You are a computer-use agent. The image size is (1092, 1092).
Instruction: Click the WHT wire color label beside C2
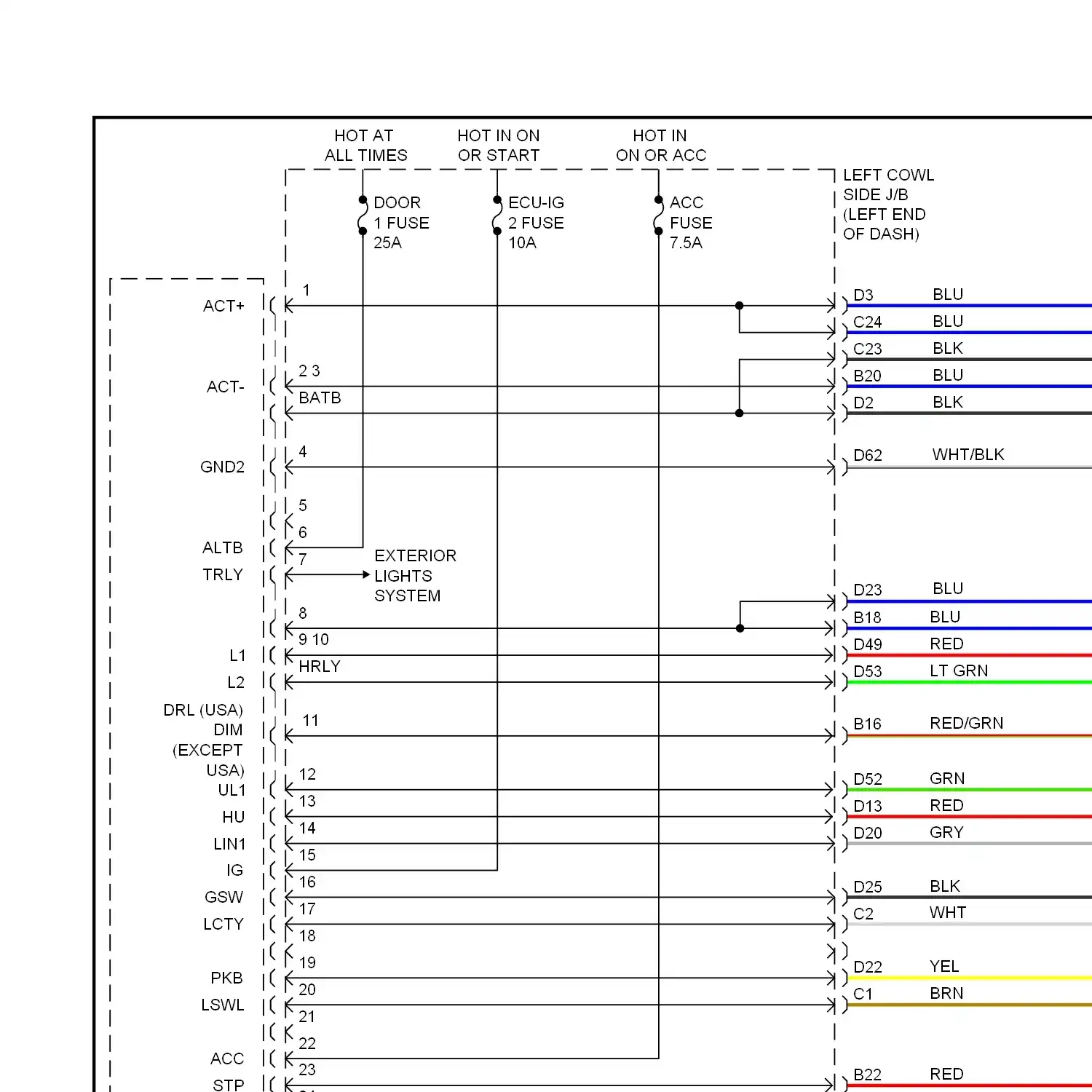point(948,912)
